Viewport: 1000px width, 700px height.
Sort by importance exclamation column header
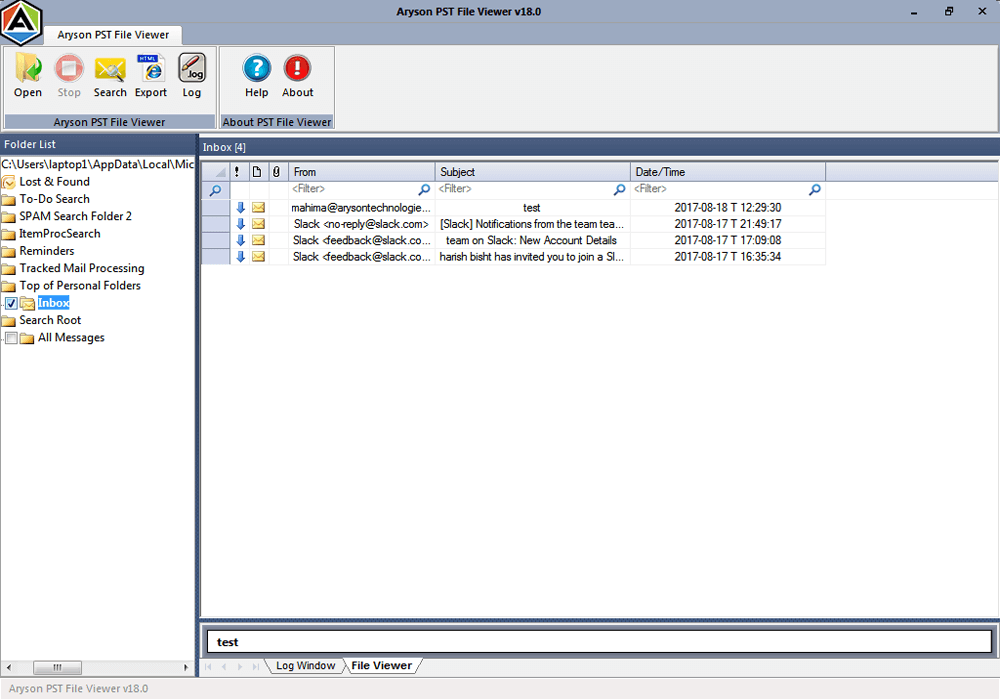coord(237,171)
